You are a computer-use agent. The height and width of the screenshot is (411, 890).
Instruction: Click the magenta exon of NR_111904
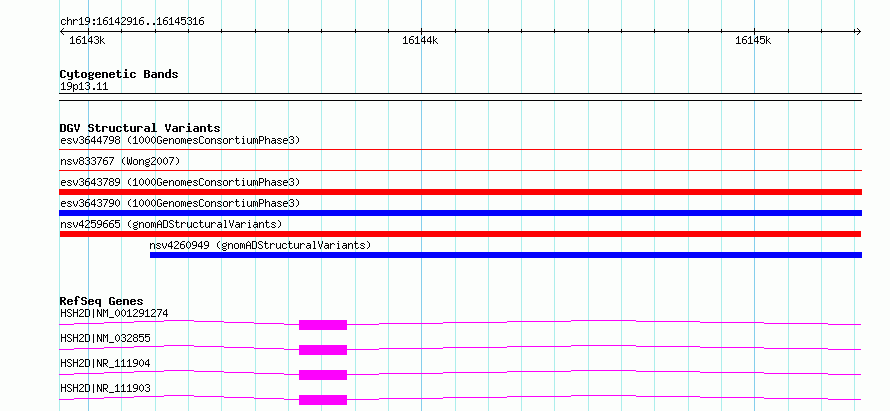(x=323, y=375)
